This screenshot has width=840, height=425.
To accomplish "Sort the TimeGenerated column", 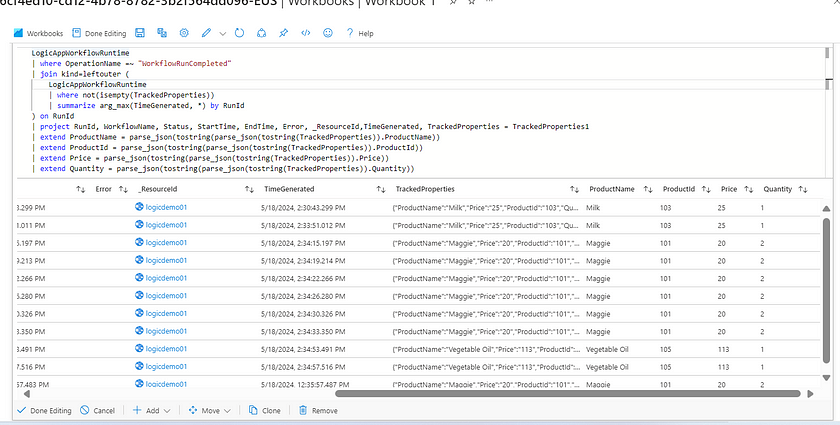I will [x=381, y=189].
